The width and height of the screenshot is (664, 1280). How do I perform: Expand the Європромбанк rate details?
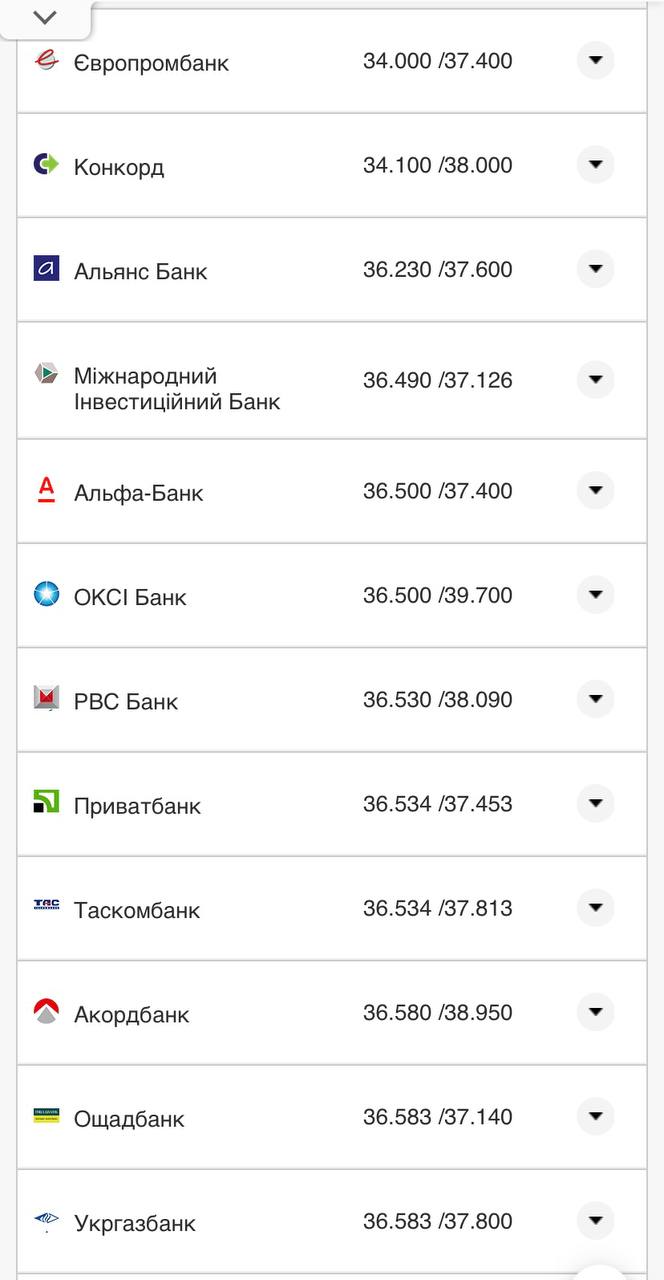click(595, 60)
